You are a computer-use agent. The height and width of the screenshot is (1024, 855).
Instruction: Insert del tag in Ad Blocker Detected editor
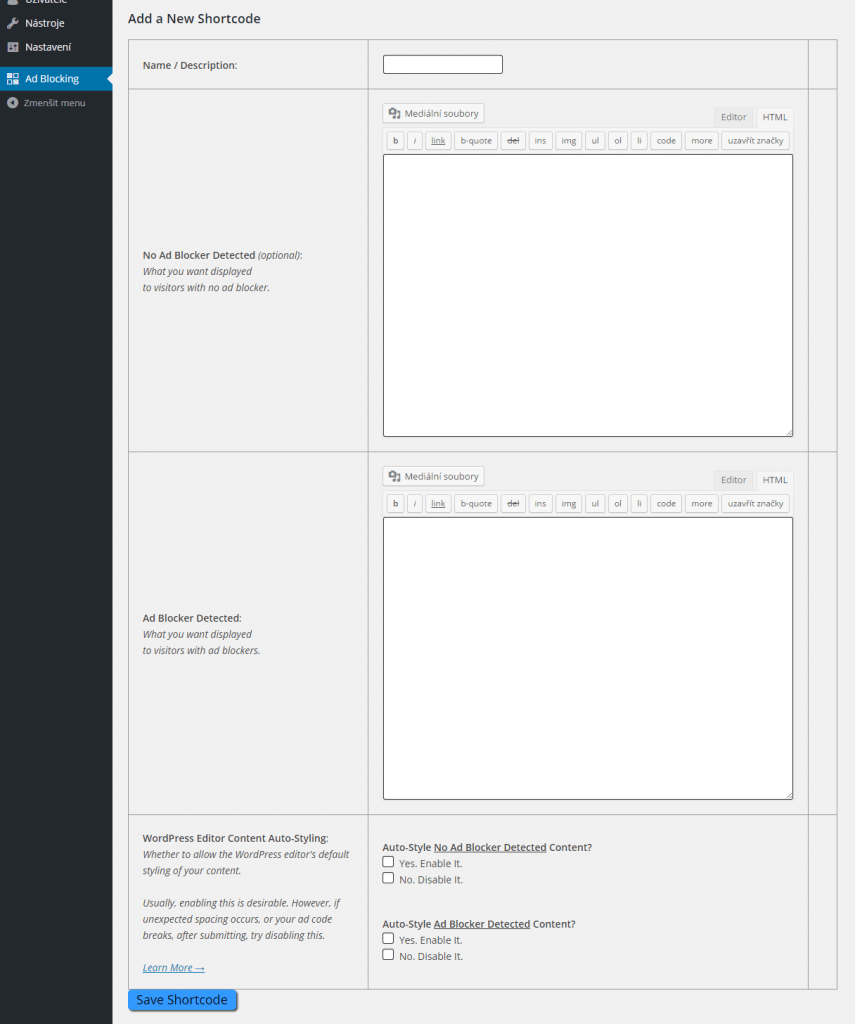(513, 504)
